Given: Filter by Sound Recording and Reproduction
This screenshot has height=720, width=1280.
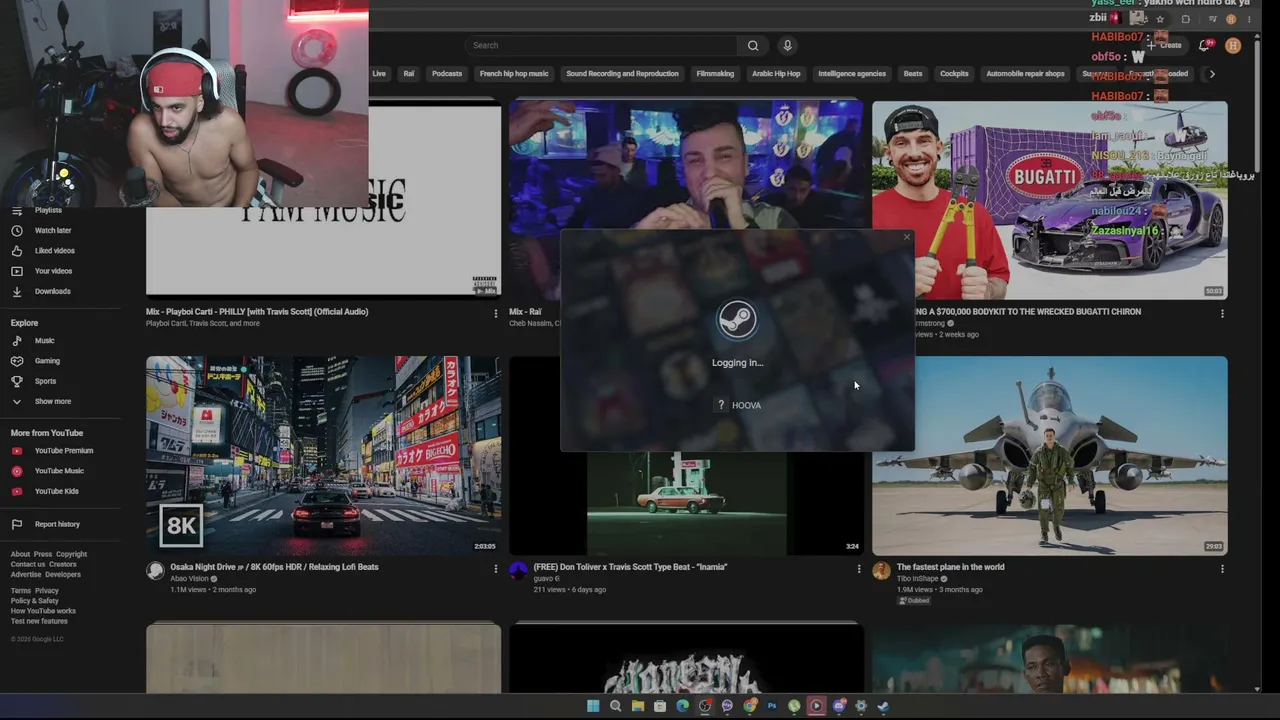Looking at the screenshot, I should tap(622, 73).
